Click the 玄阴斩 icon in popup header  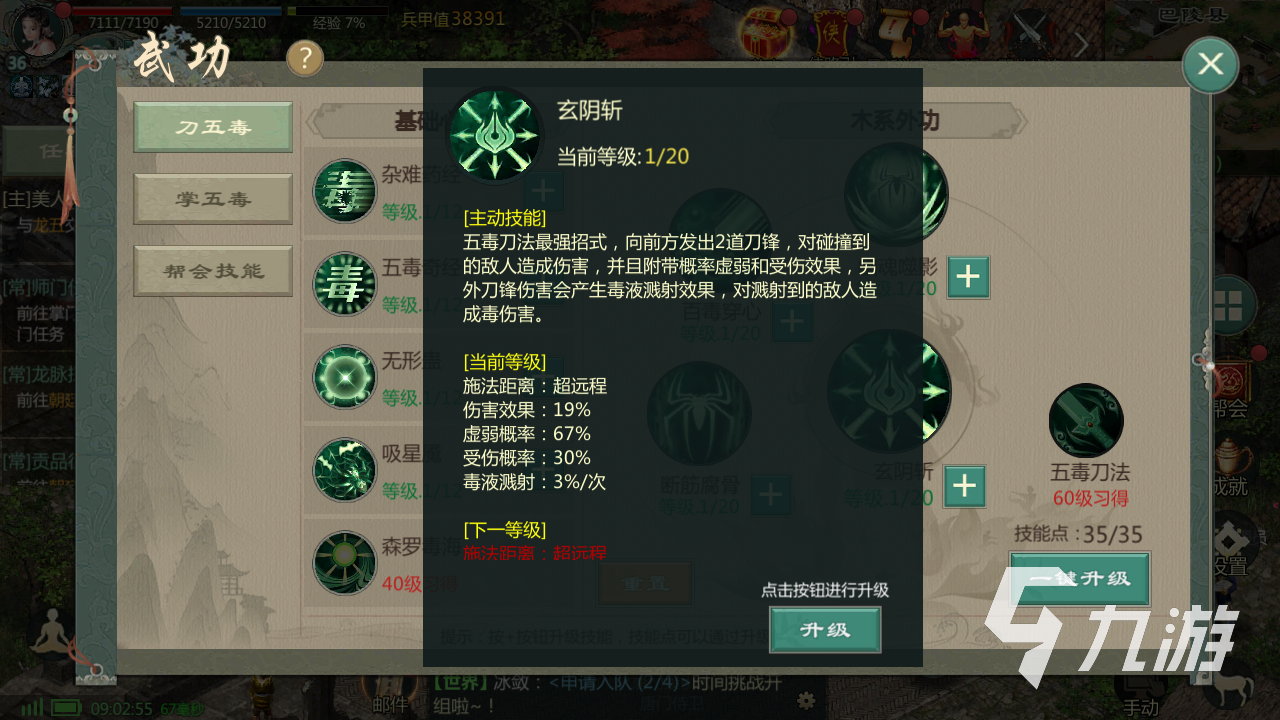coord(495,135)
